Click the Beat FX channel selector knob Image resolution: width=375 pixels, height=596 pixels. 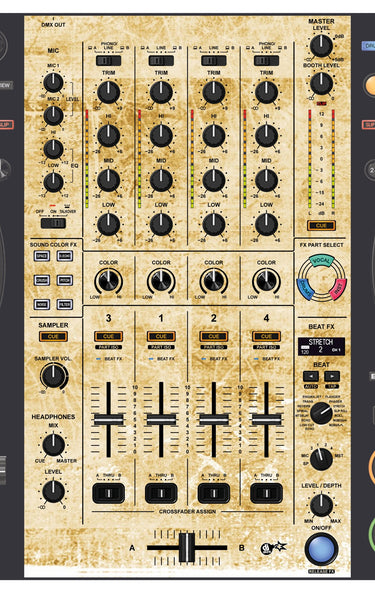click(x=321, y=459)
